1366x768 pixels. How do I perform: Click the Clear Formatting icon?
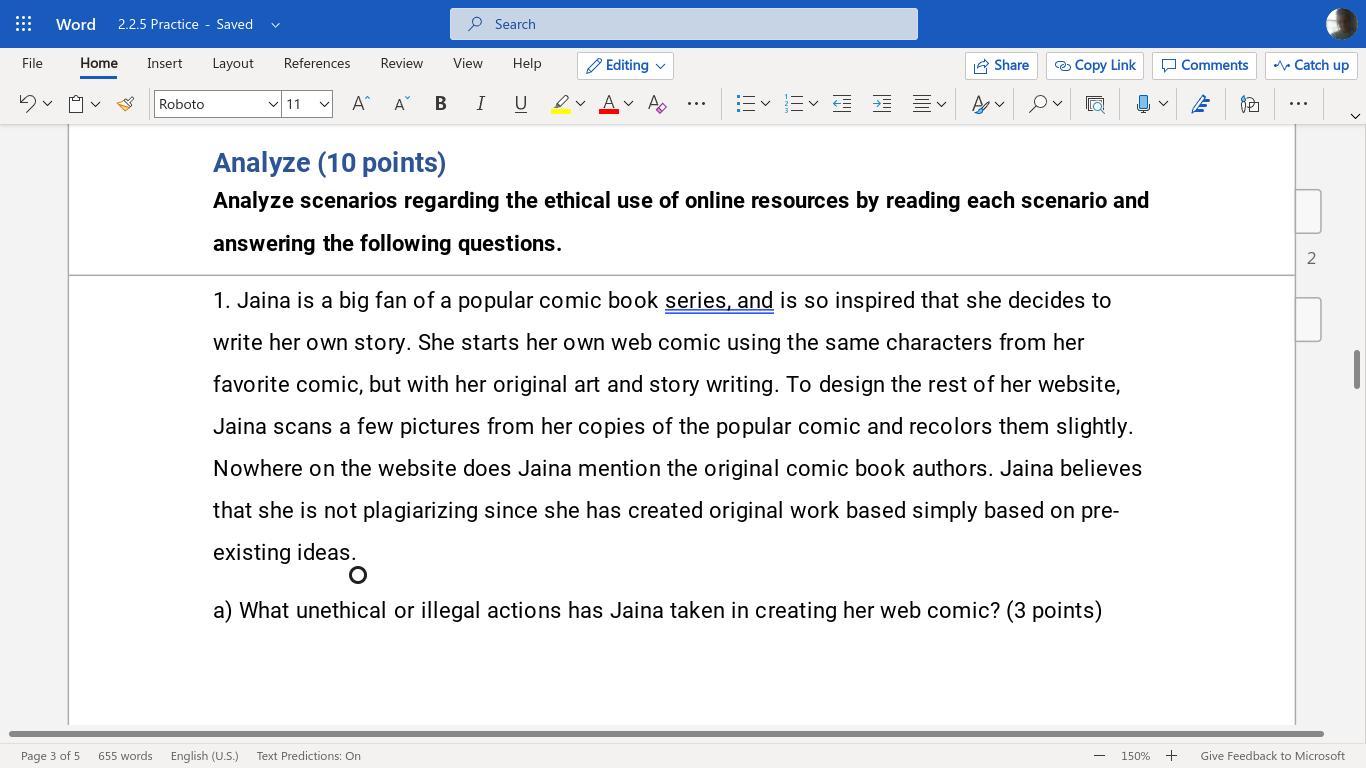pyautogui.click(x=657, y=104)
